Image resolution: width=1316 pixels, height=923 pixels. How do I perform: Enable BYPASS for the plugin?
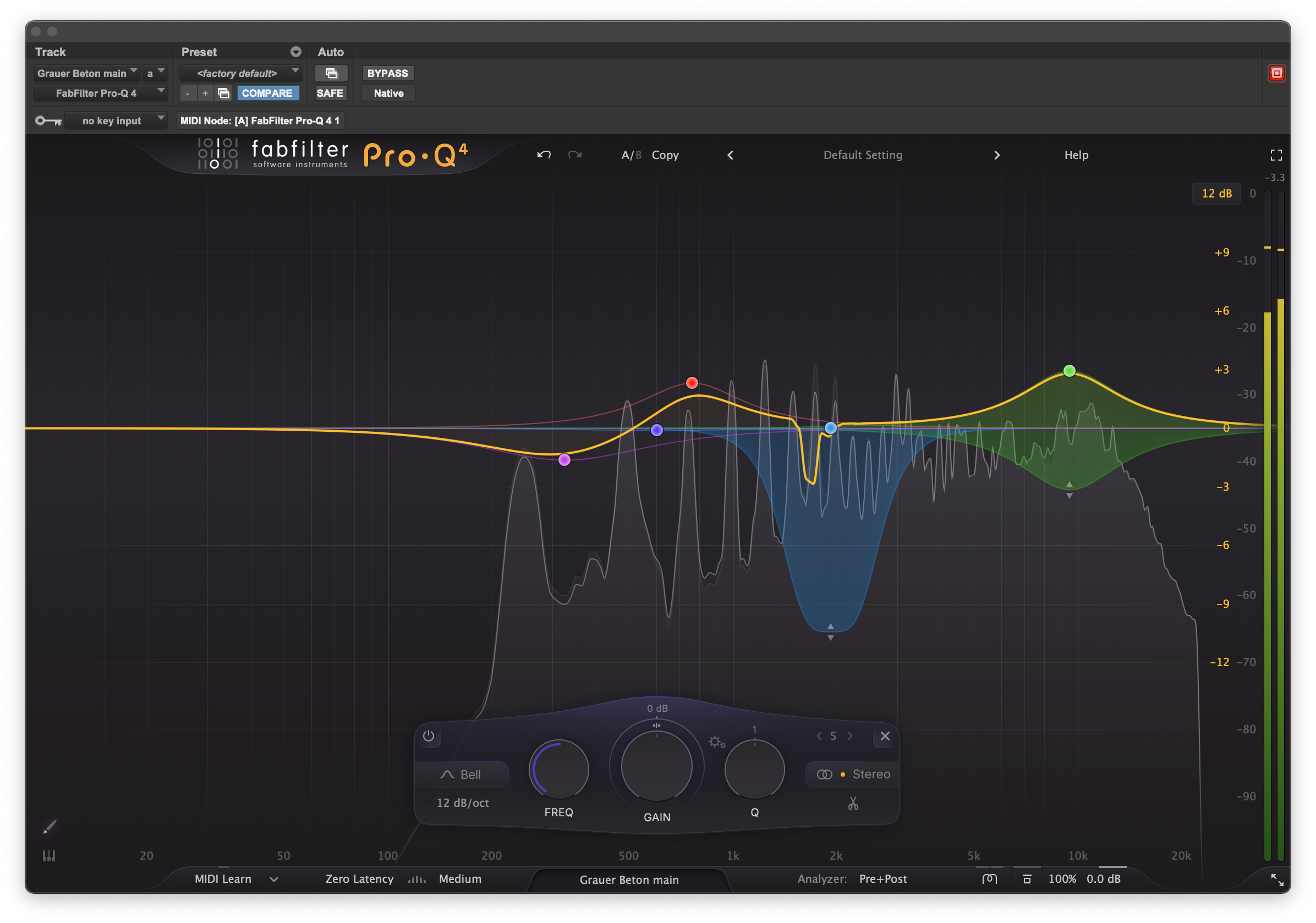(387, 73)
